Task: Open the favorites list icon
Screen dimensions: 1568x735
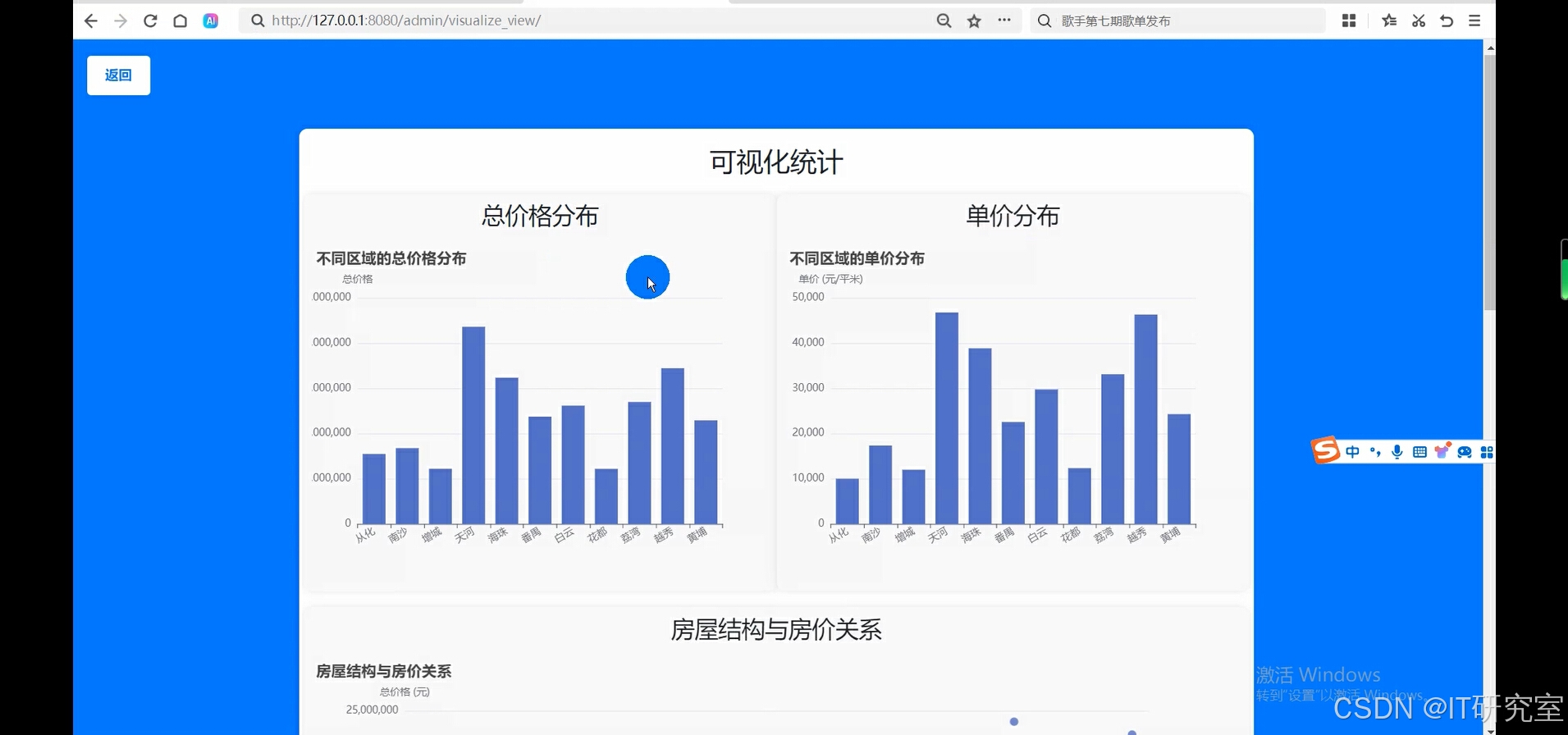Action: (1389, 21)
